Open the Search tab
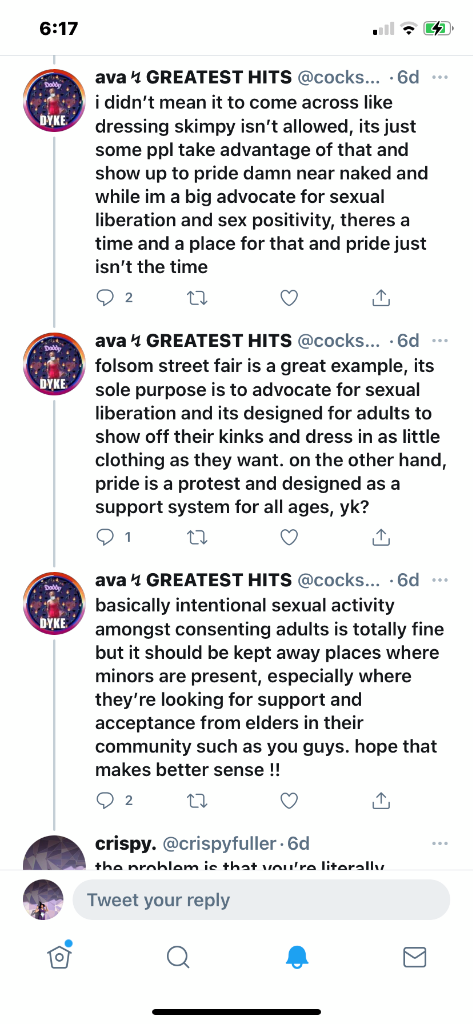474x1024 pixels. 178,957
